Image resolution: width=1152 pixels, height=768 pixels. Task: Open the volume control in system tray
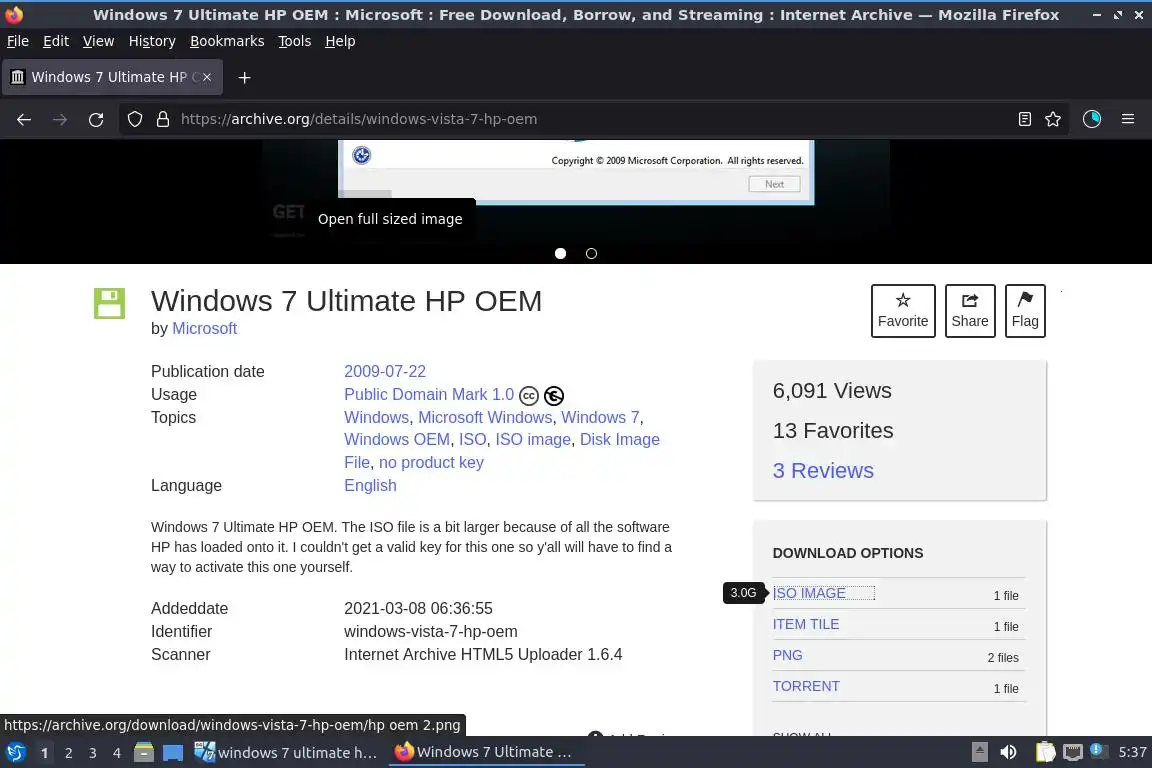click(1009, 752)
